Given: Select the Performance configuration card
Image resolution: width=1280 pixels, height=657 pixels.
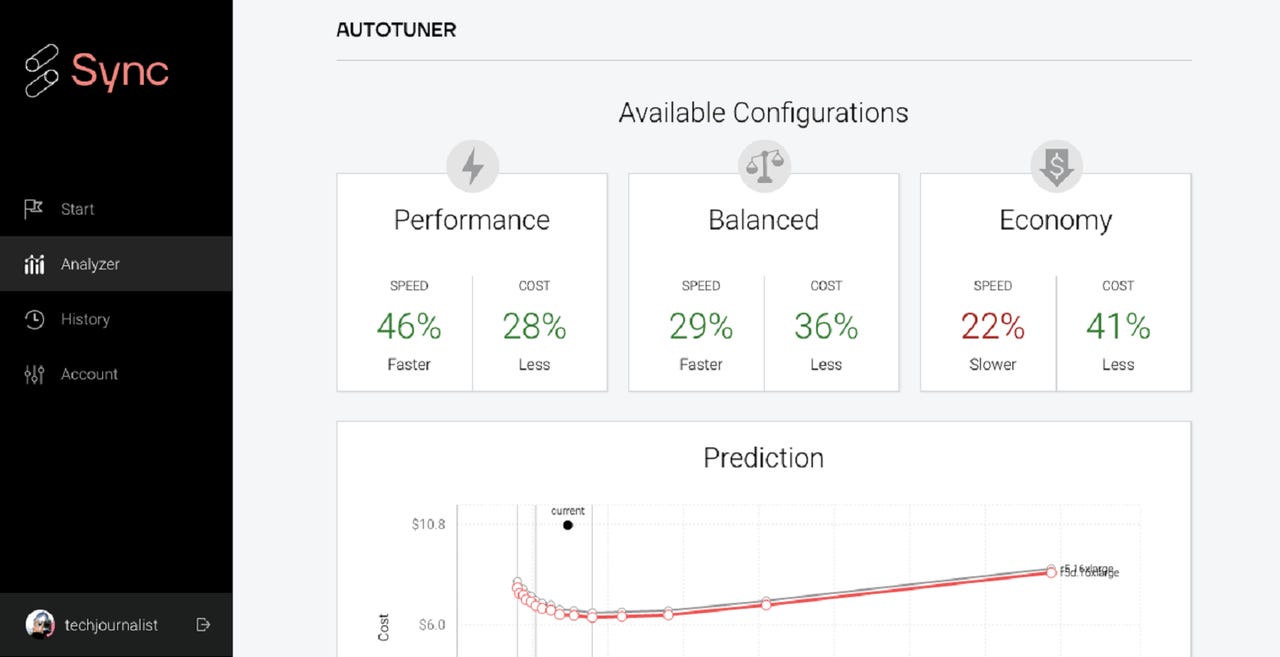Looking at the screenshot, I should click(472, 281).
